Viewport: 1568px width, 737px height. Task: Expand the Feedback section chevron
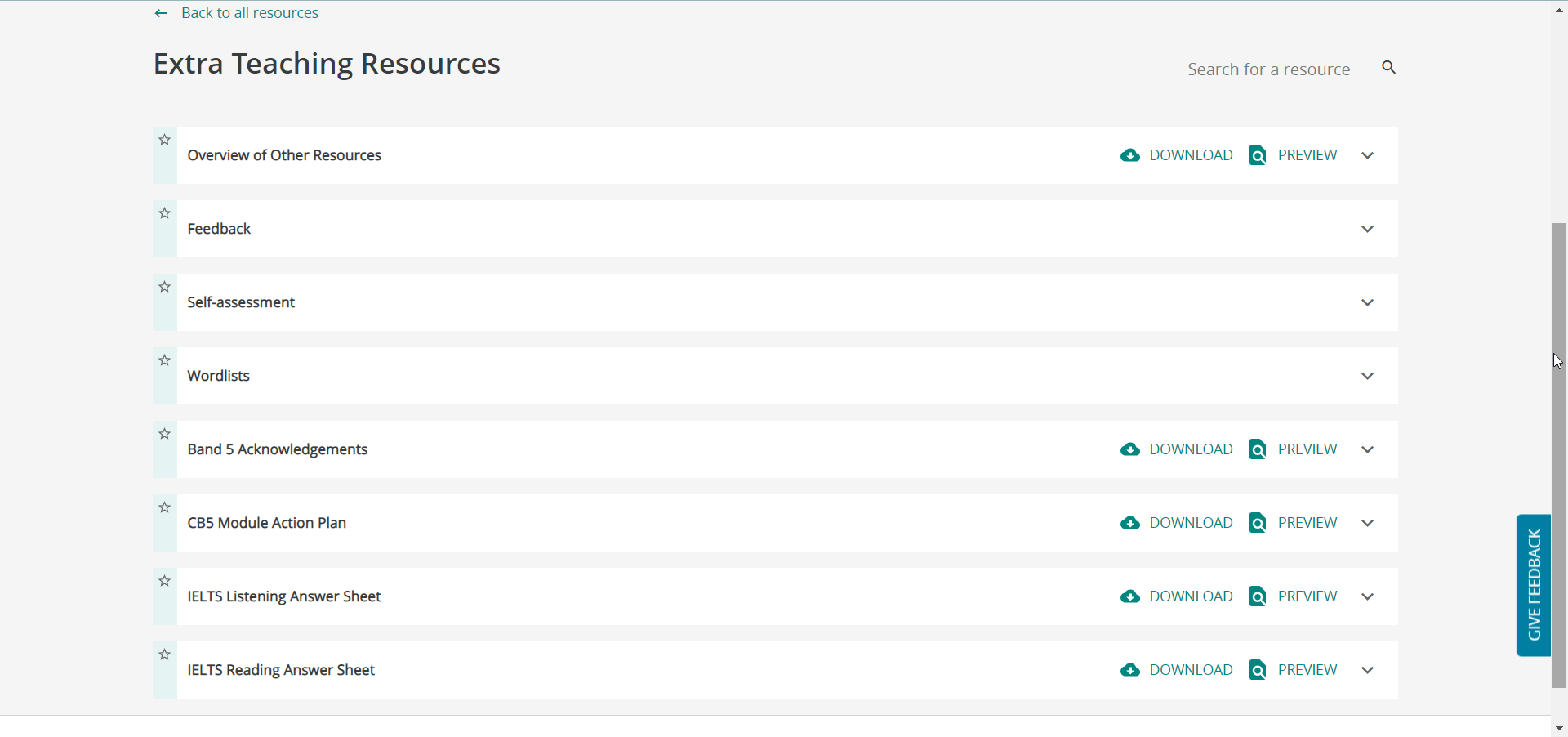(1367, 229)
